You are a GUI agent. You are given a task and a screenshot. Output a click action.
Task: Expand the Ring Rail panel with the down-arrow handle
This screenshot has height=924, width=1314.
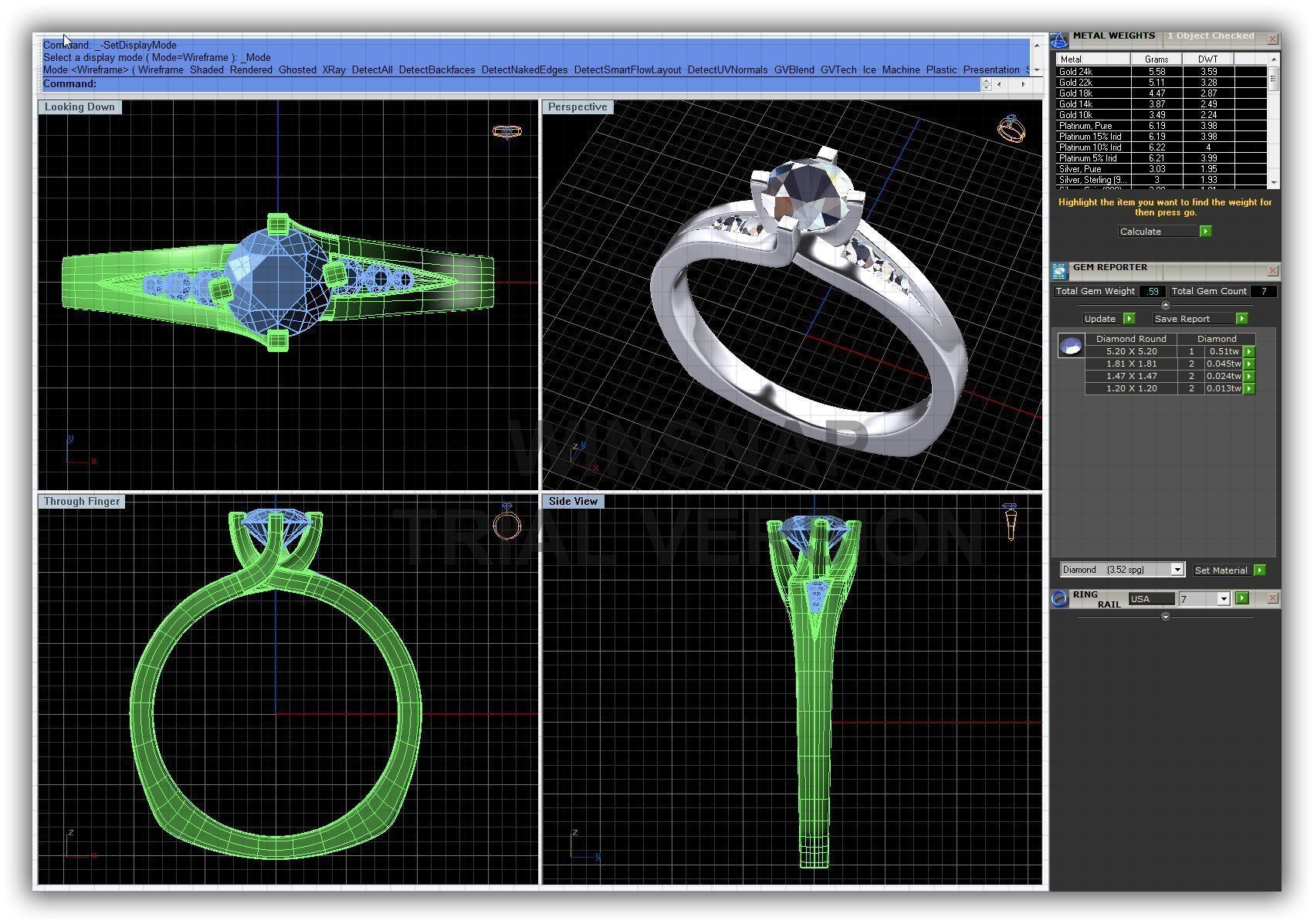click(1166, 617)
